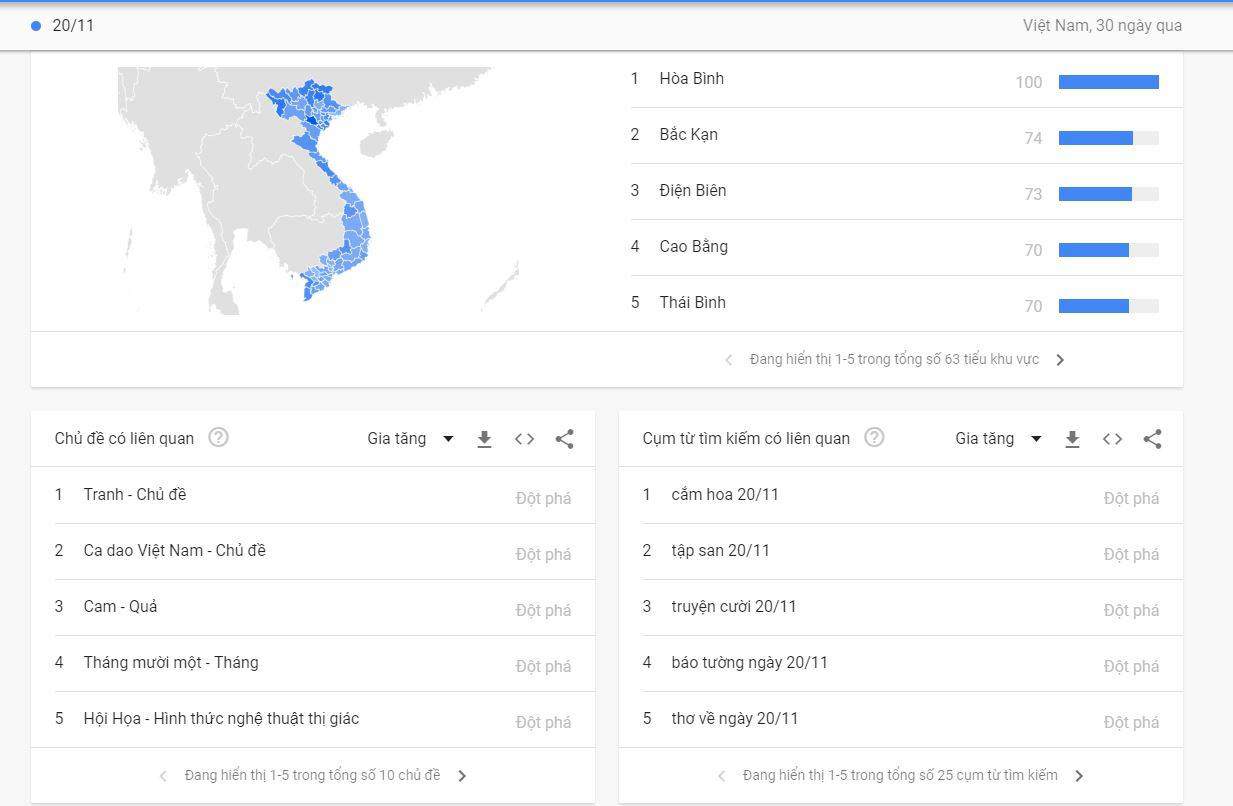
Task: Show next page of related topics
Action: pyautogui.click(x=462, y=776)
